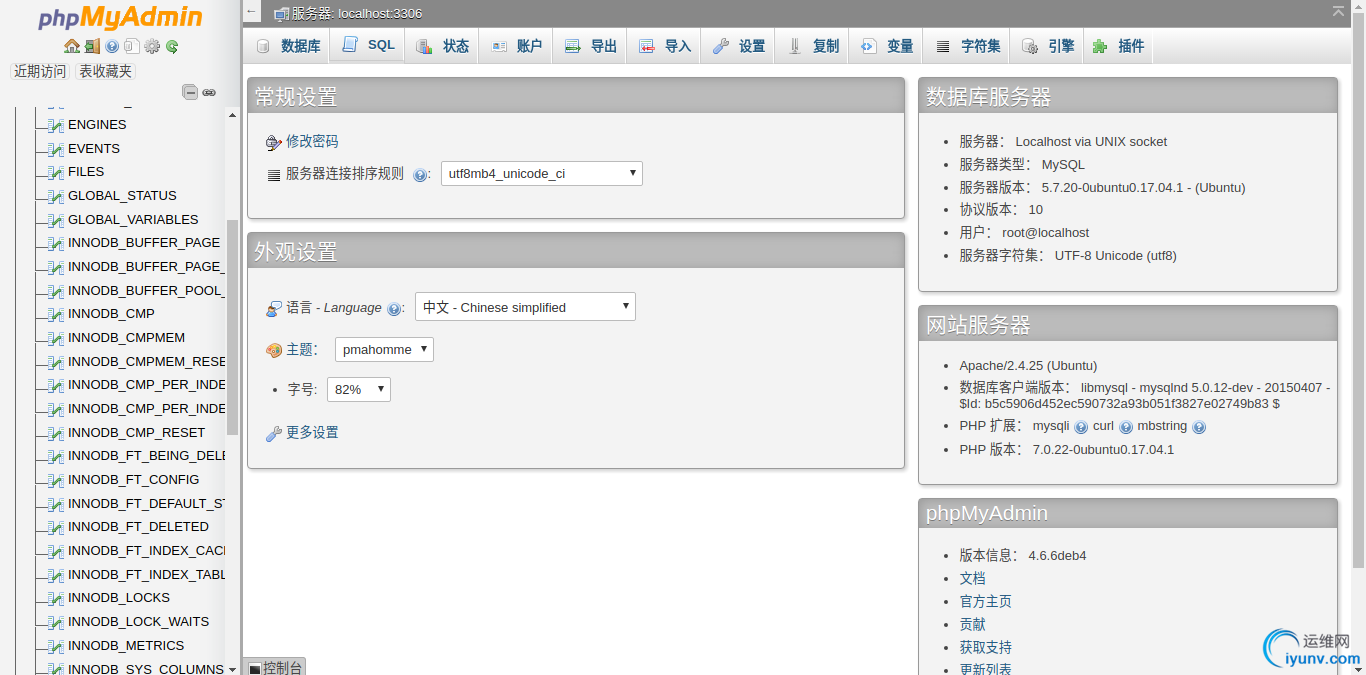Image resolution: width=1366 pixels, height=675 pixels.
Task: Open the 文档 link
Action: (972, 579)
